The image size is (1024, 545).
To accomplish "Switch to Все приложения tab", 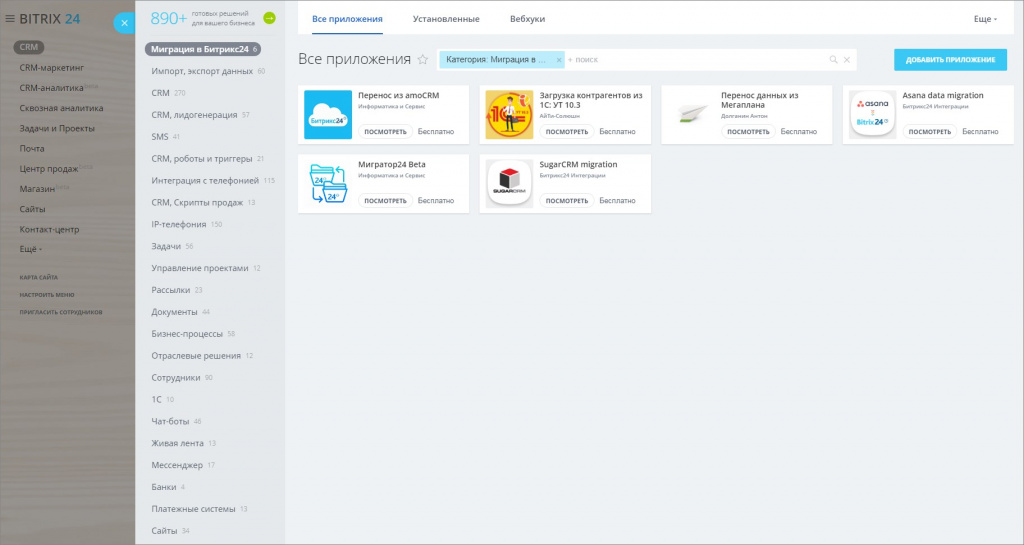I will click(x=347, y=19).
